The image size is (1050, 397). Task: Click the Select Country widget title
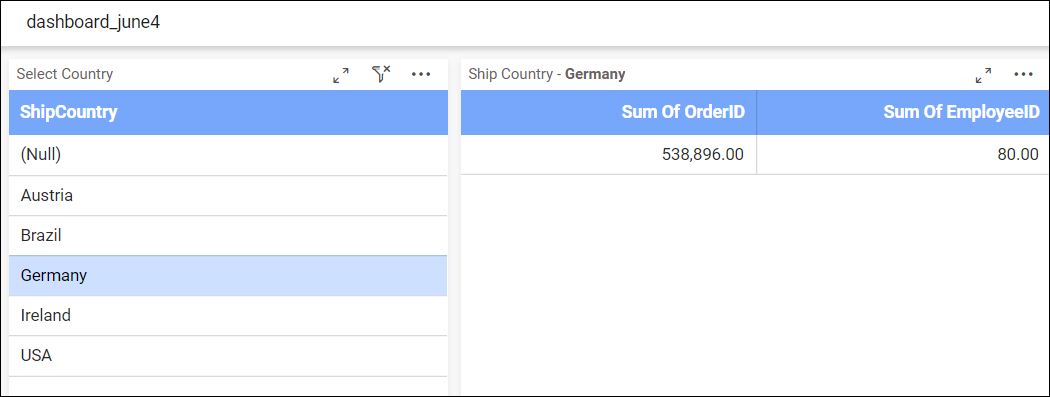tap(65, 74)
